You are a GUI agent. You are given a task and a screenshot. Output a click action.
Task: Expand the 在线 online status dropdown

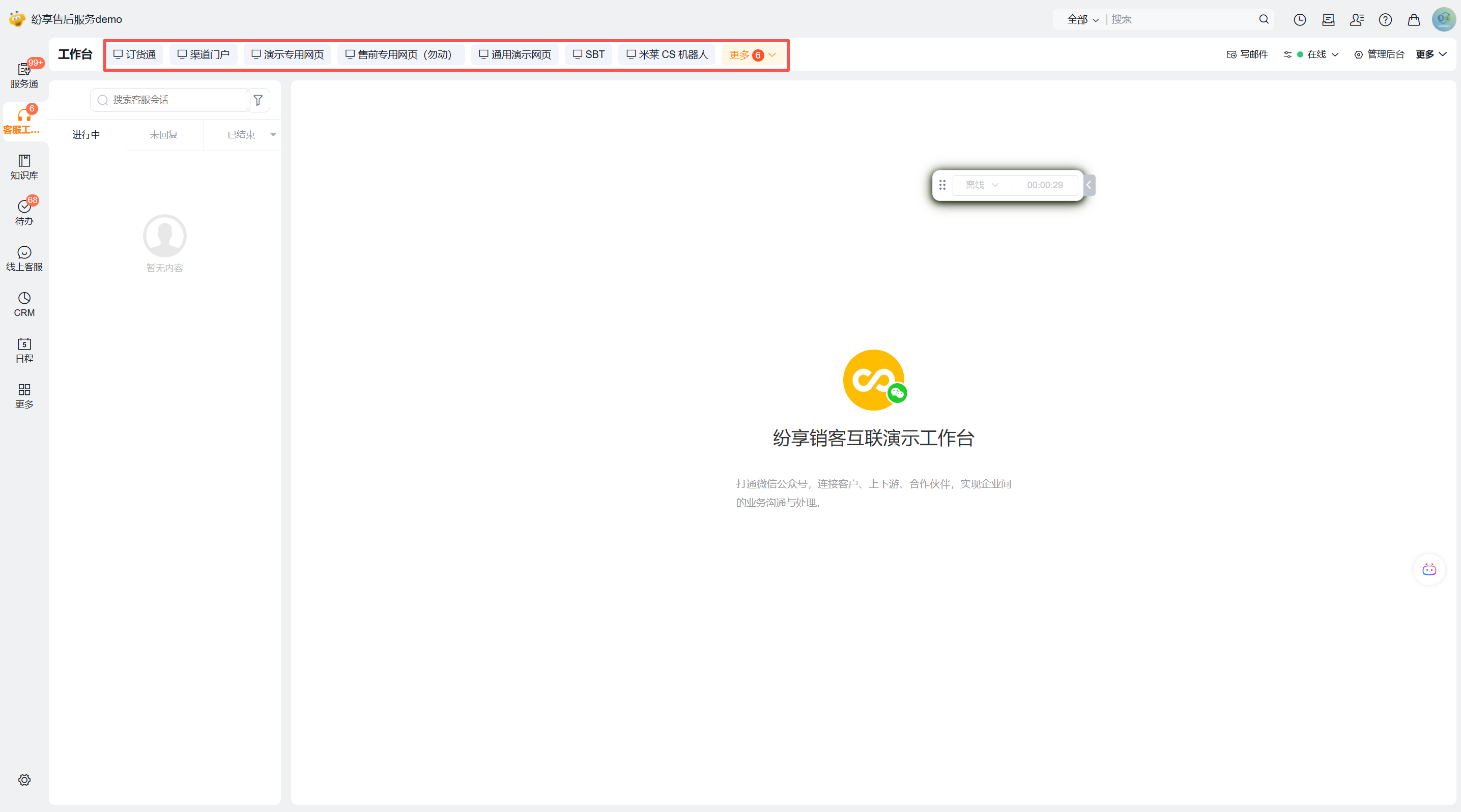[1317, 54]
